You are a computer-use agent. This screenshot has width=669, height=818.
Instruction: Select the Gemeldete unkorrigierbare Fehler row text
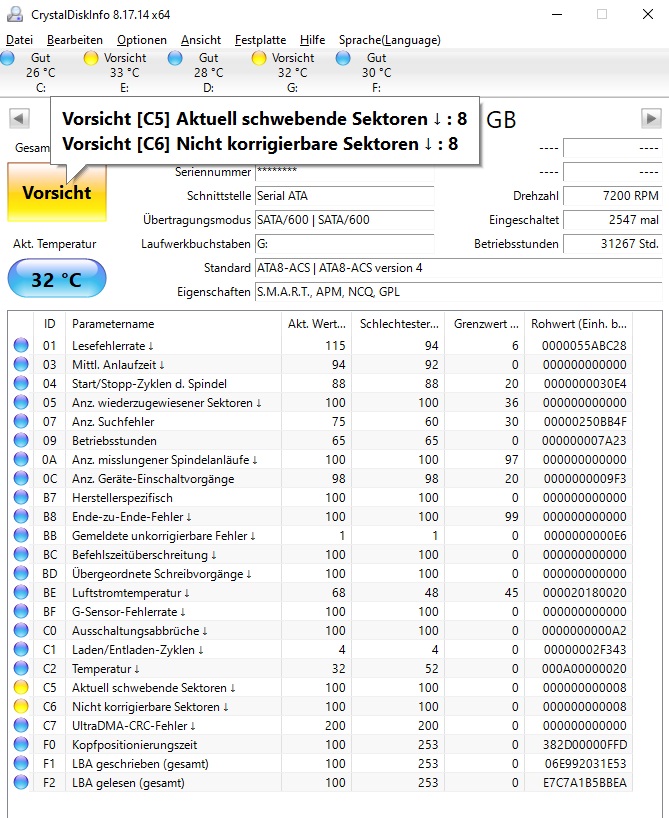coord(164,536)
